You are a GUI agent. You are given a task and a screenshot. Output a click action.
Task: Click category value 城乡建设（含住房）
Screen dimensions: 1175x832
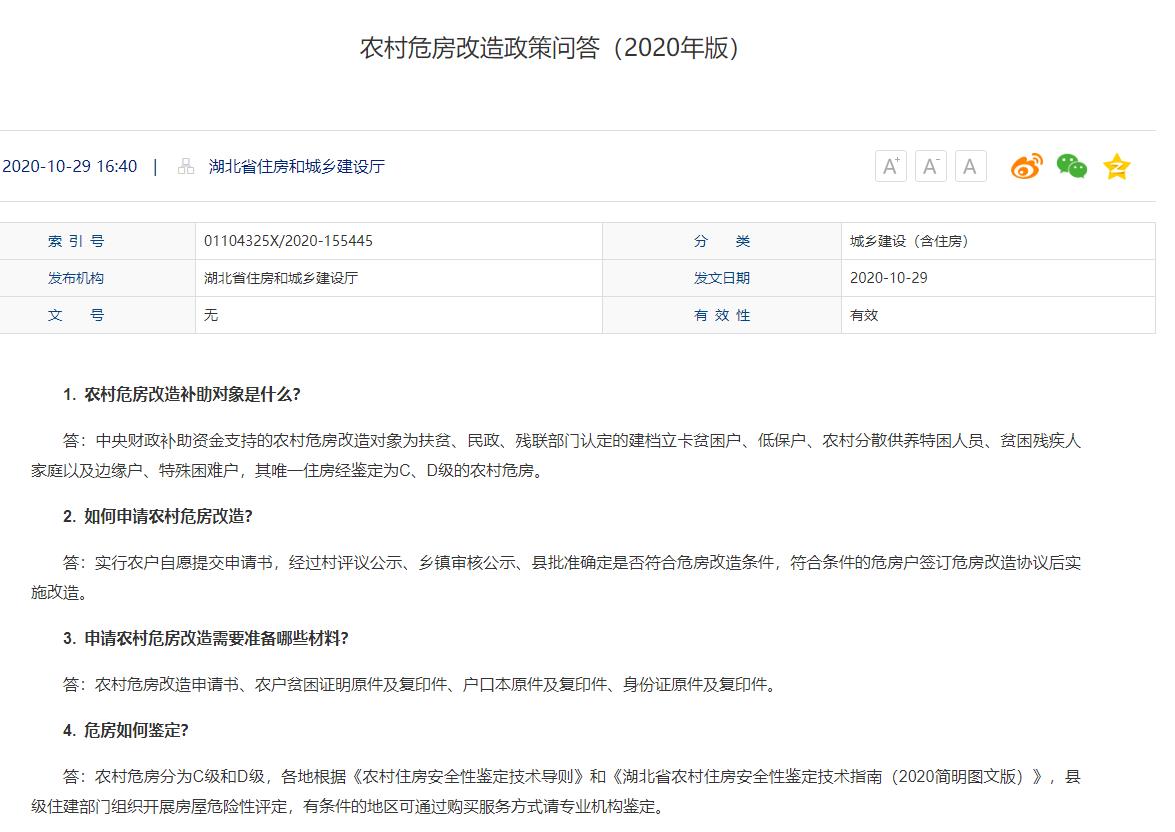tap(909, 241)
